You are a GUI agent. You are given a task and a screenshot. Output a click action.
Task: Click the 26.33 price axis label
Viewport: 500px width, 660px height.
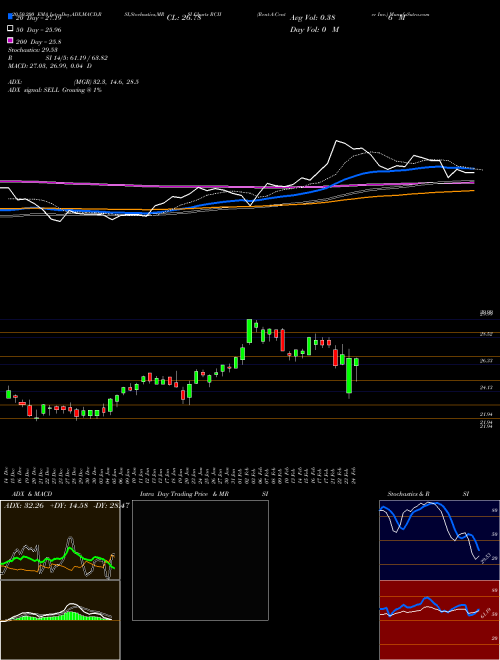pos(487,361)
